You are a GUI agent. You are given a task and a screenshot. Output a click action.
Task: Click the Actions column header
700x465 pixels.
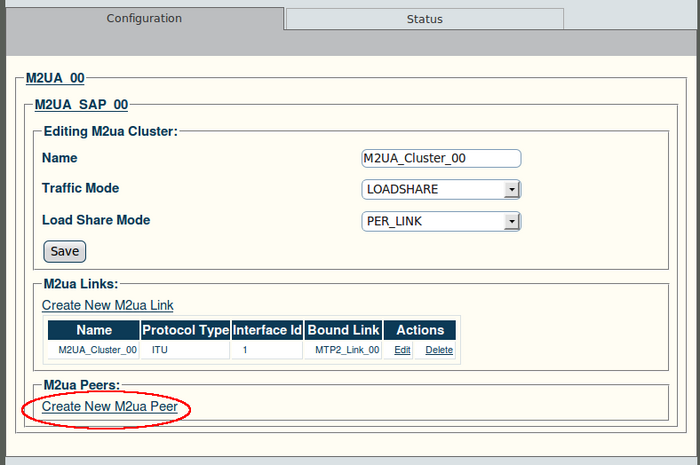[420, 330]
